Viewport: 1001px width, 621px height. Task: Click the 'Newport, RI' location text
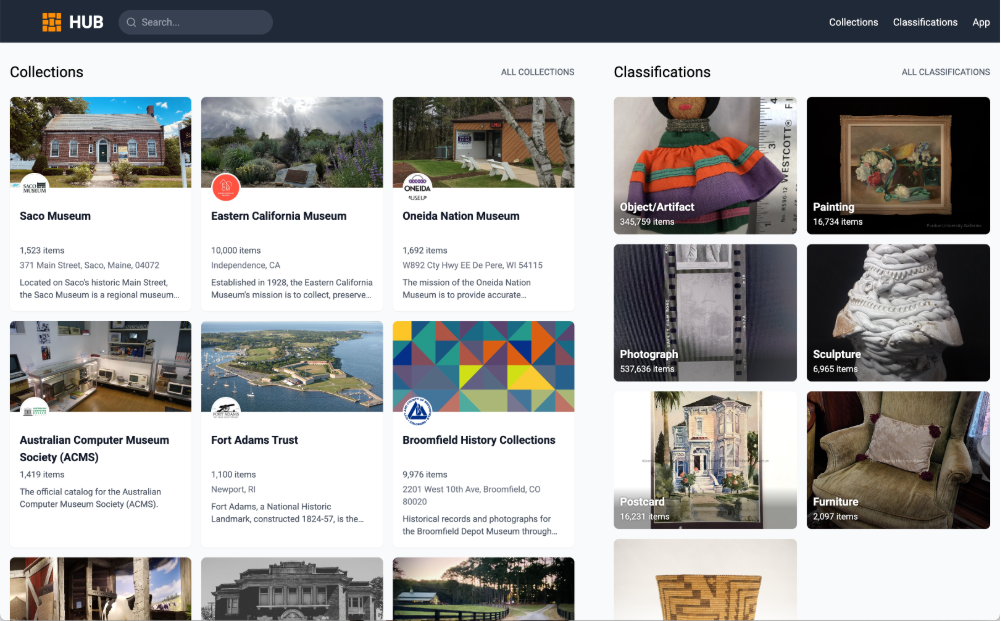click(x=233, y=489)
